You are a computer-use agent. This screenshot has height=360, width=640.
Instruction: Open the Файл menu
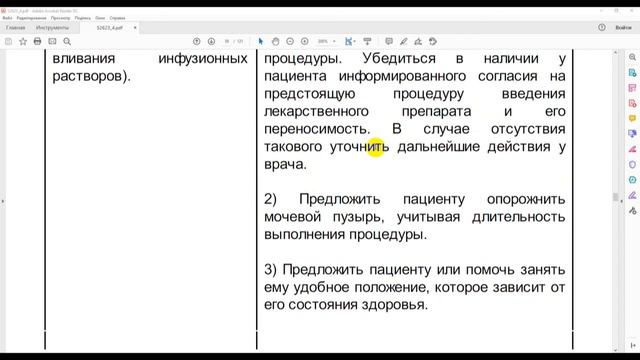point(7,18)
